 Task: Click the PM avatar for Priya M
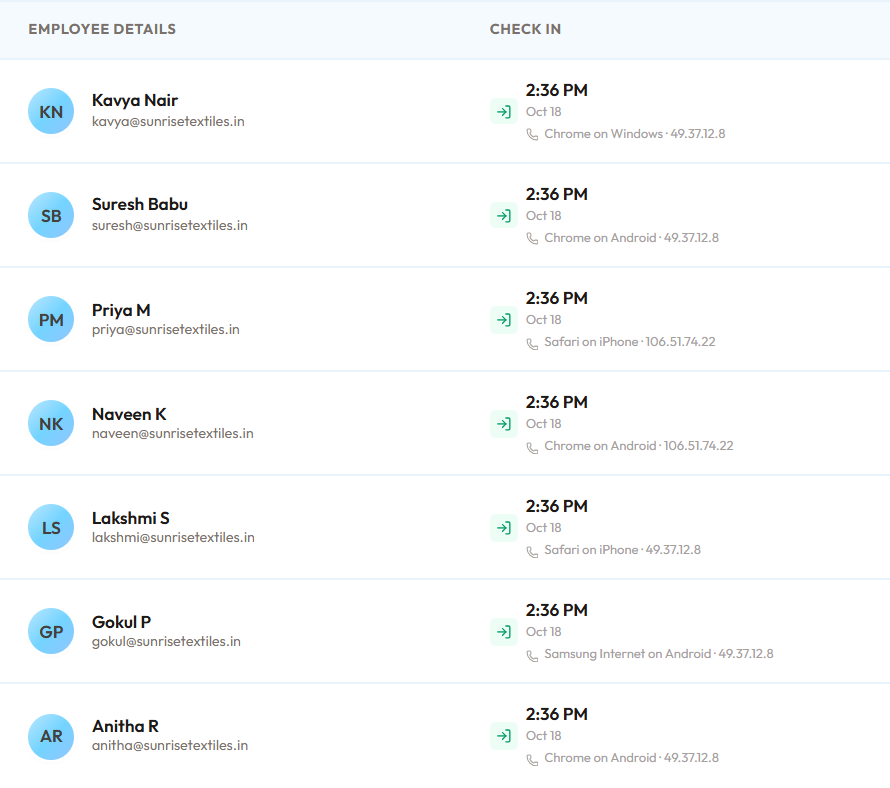tap(51, 319)
